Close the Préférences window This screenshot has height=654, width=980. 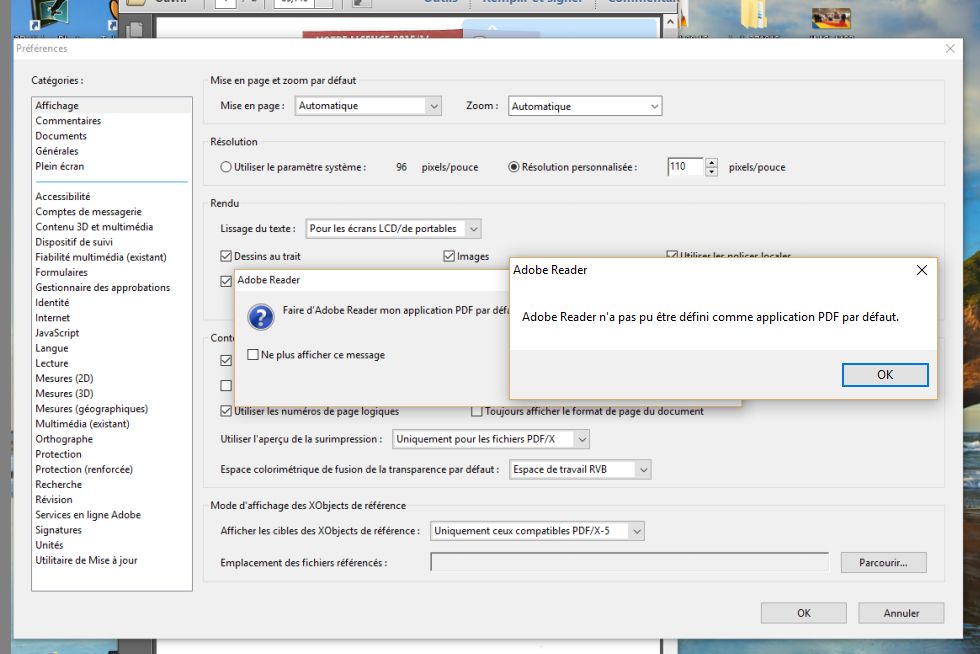coord(950,48)
